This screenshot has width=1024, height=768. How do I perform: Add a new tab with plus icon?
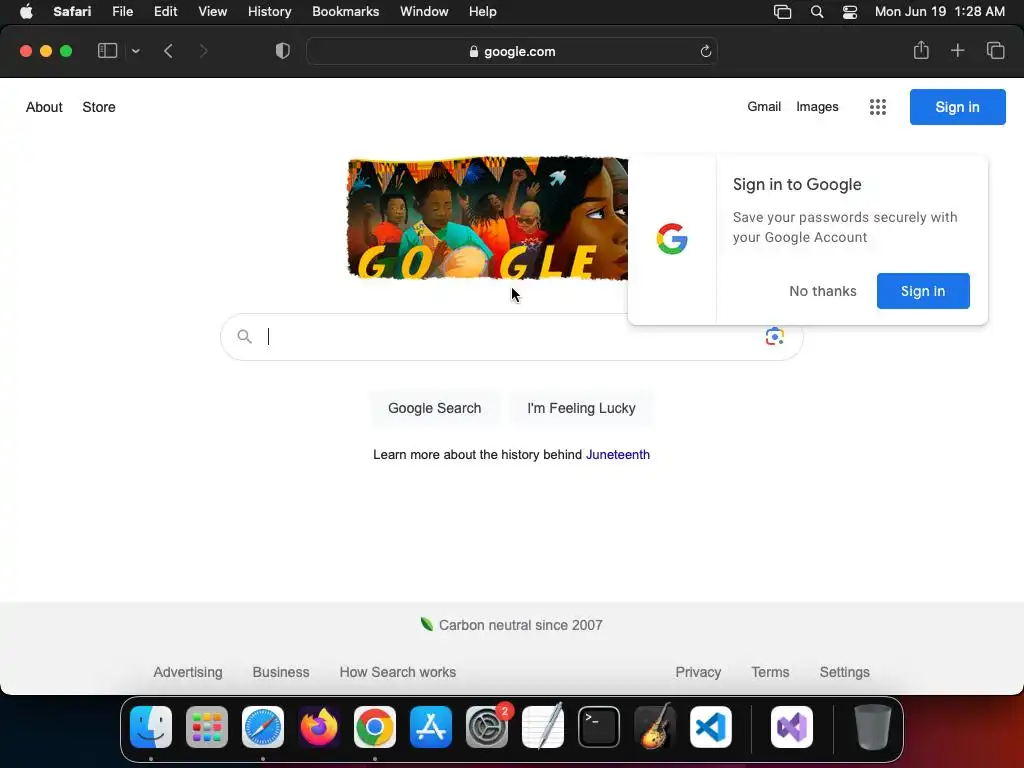point(957,50)
